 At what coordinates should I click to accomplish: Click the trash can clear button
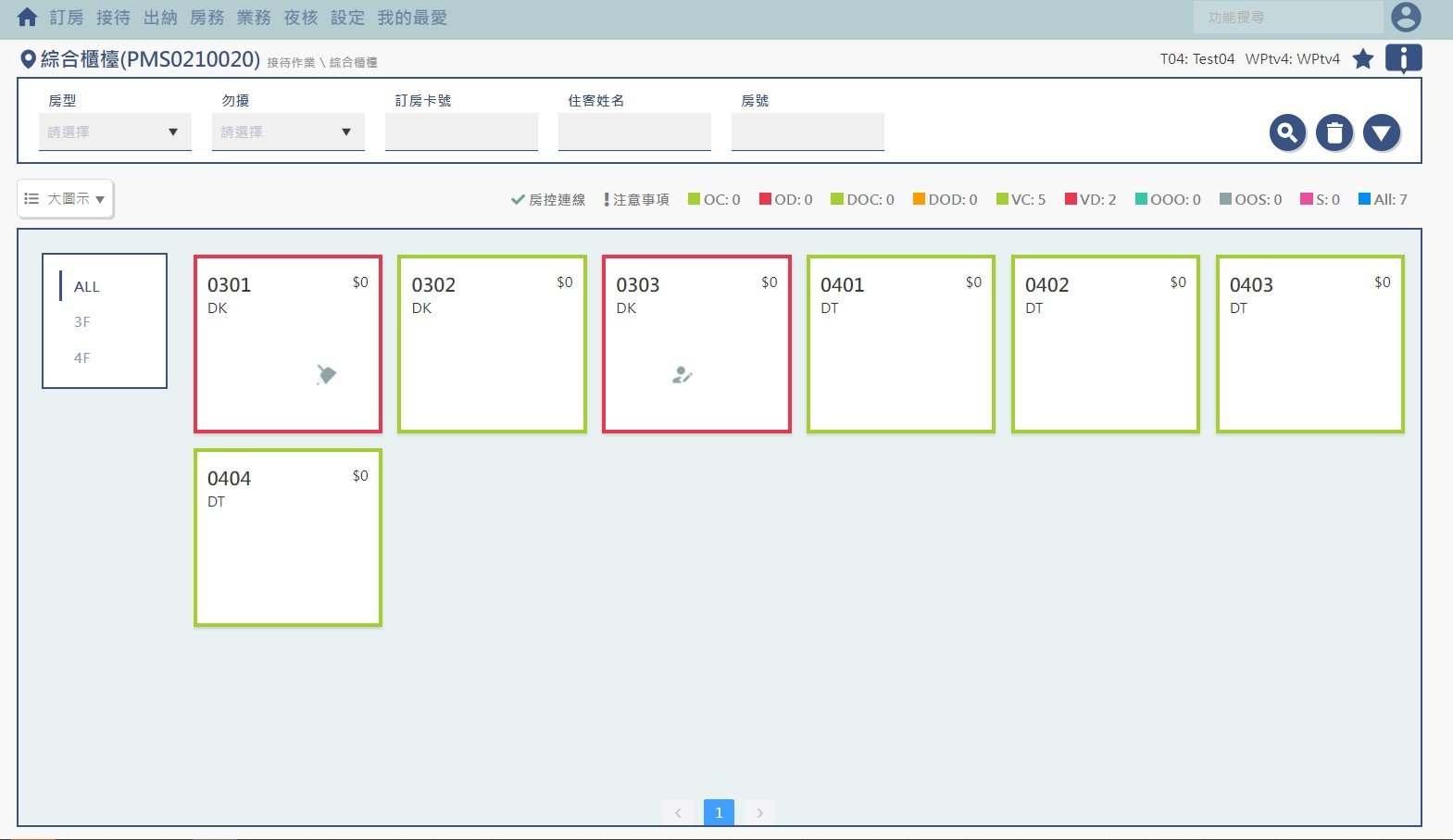point(1334,133)
